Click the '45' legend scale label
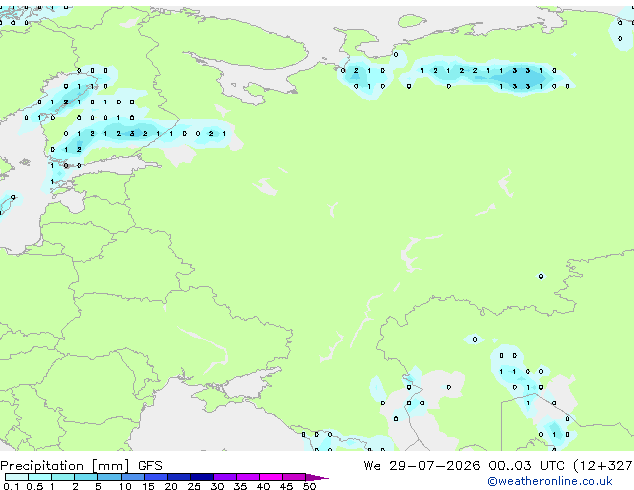Image resolution: width=634 pixels, height=490 pixels. tap(286, 486)
